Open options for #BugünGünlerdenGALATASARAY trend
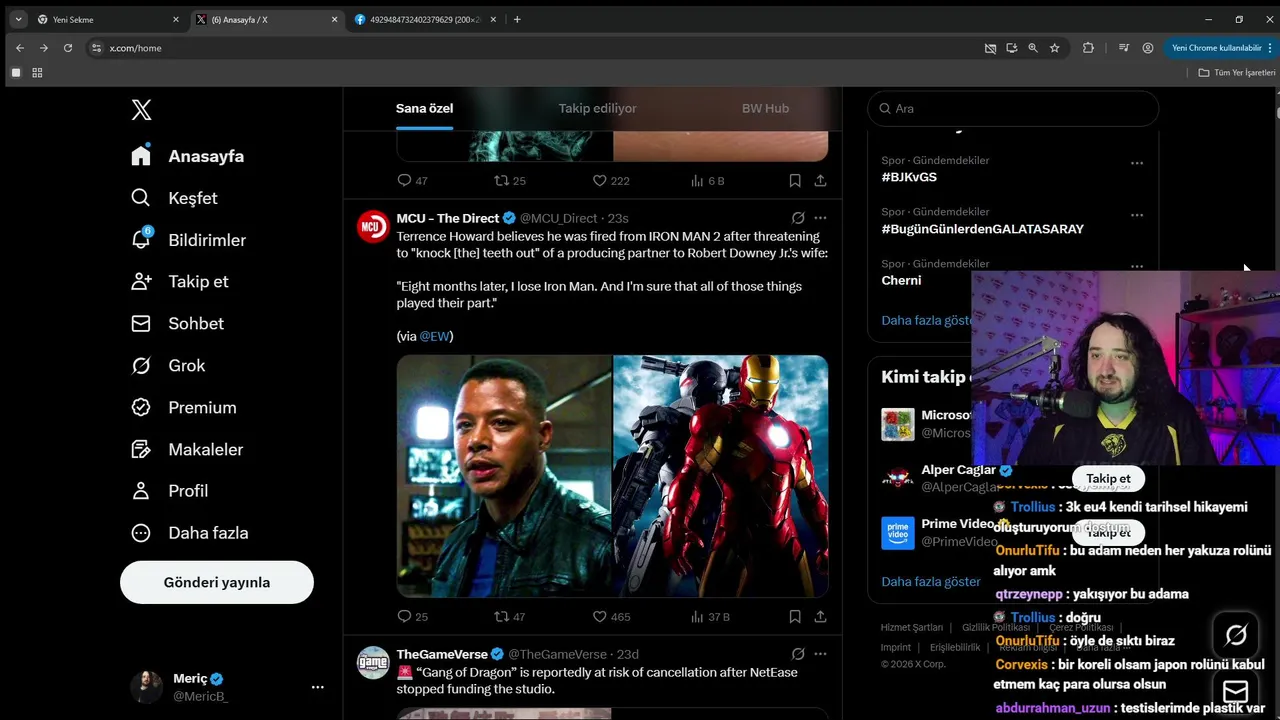 (1137, 215)
